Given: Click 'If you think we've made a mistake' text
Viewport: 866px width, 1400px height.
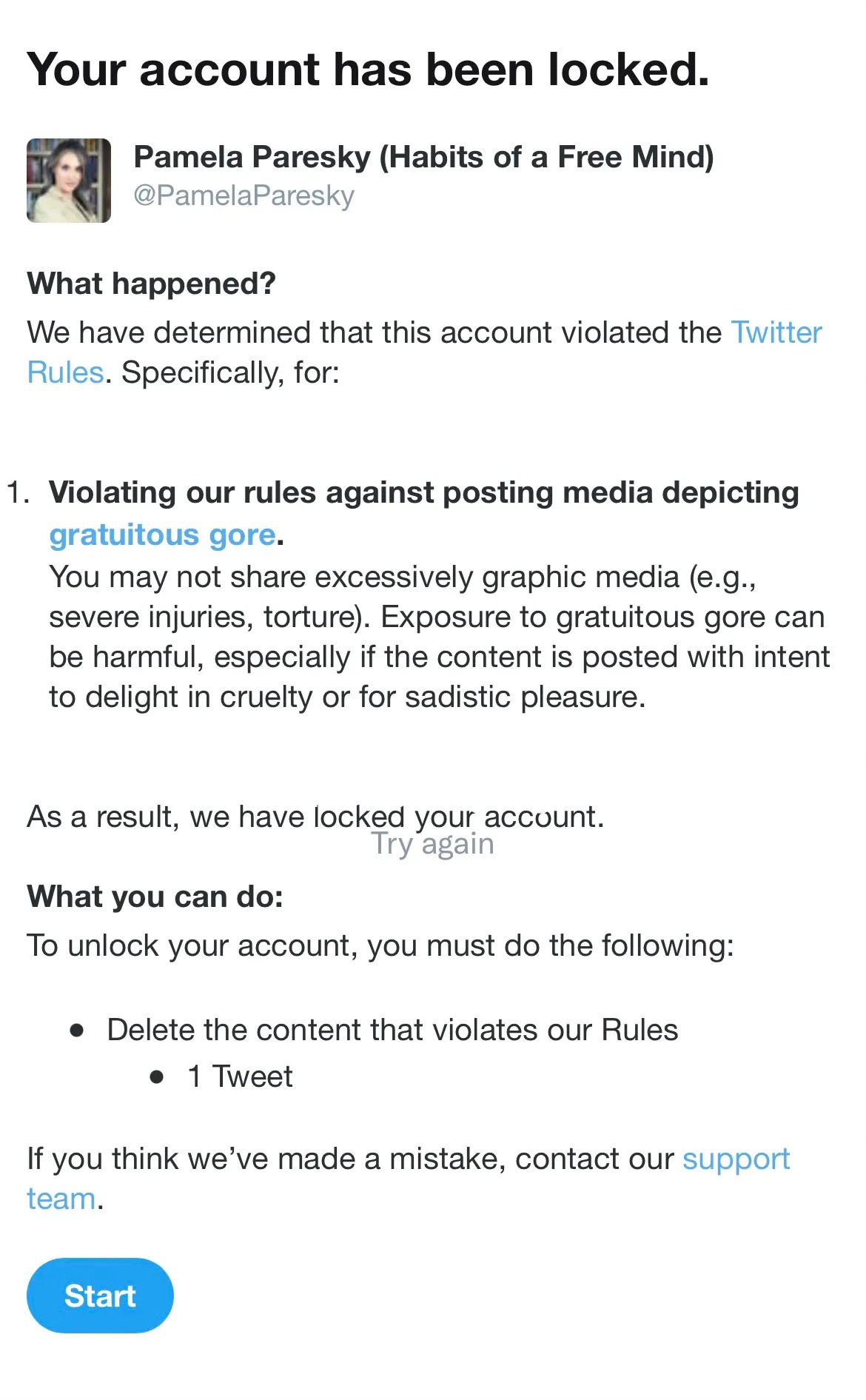Looking at the screenshot, I should point(351,1159).
